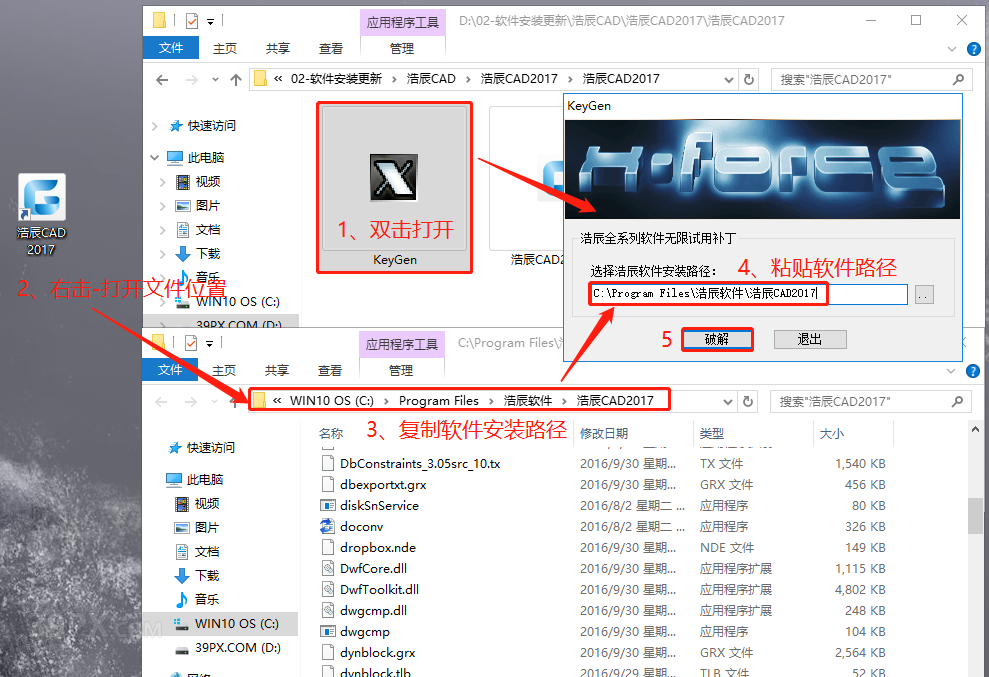
Task: Sort by 修改日期 column header
Action: click(x=604, y=433)
